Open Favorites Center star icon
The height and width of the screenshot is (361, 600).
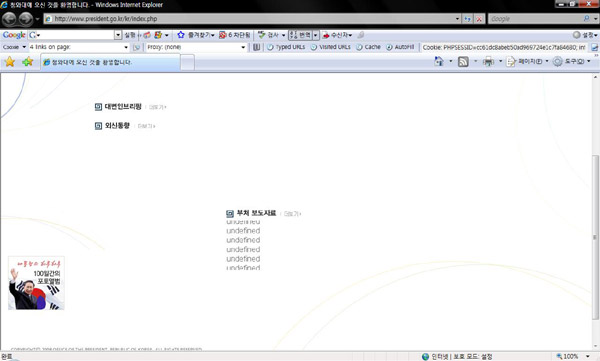(x=10, y=62)
